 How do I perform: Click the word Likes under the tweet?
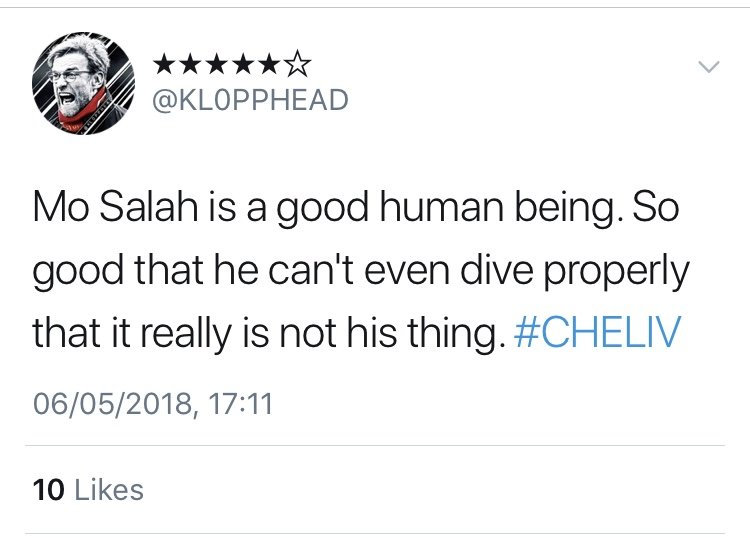click(109, 490)
